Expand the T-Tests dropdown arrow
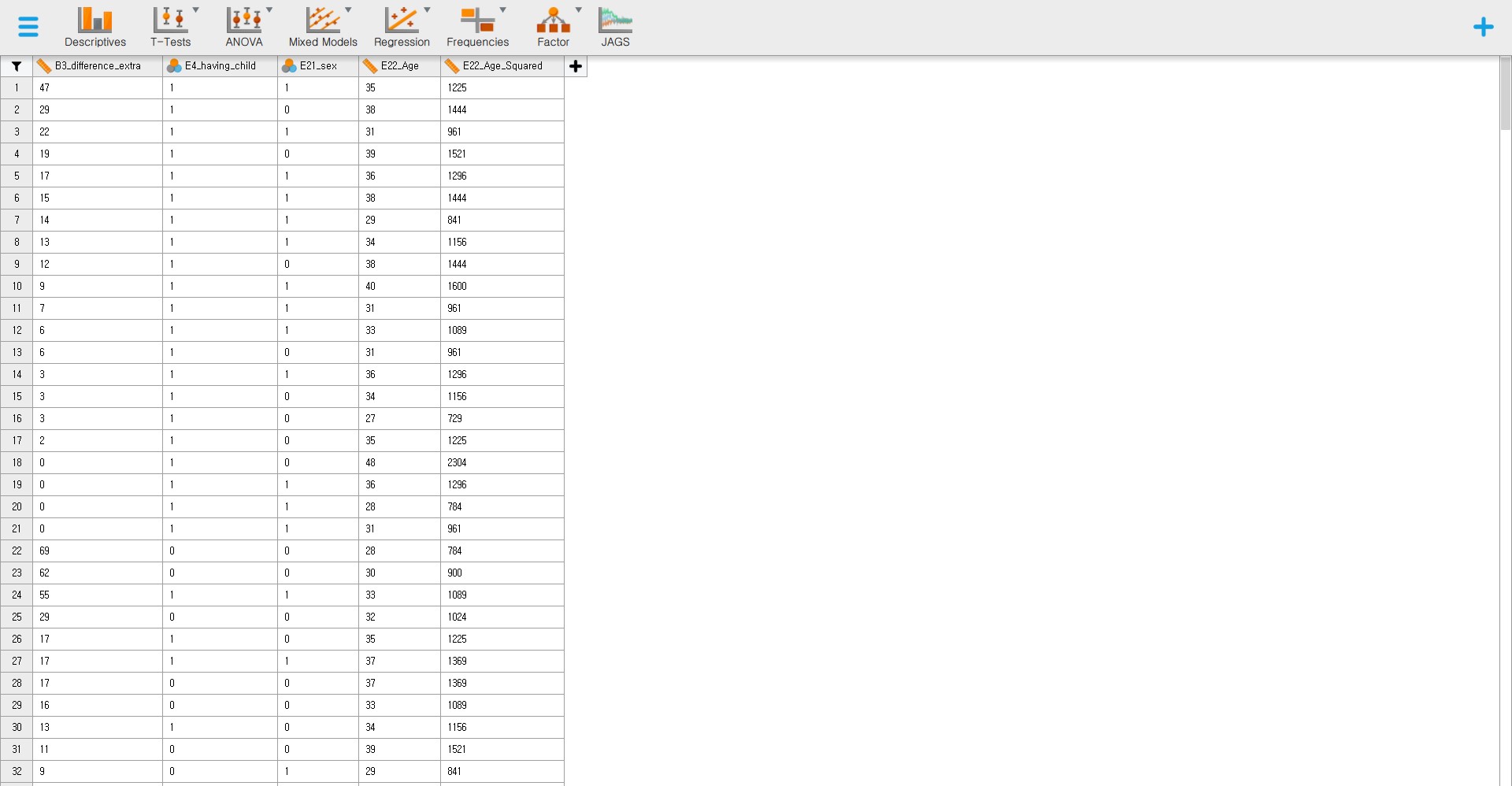Image resolution: width=1512 pixels, height=786 pixels. (x=196, y=10)
